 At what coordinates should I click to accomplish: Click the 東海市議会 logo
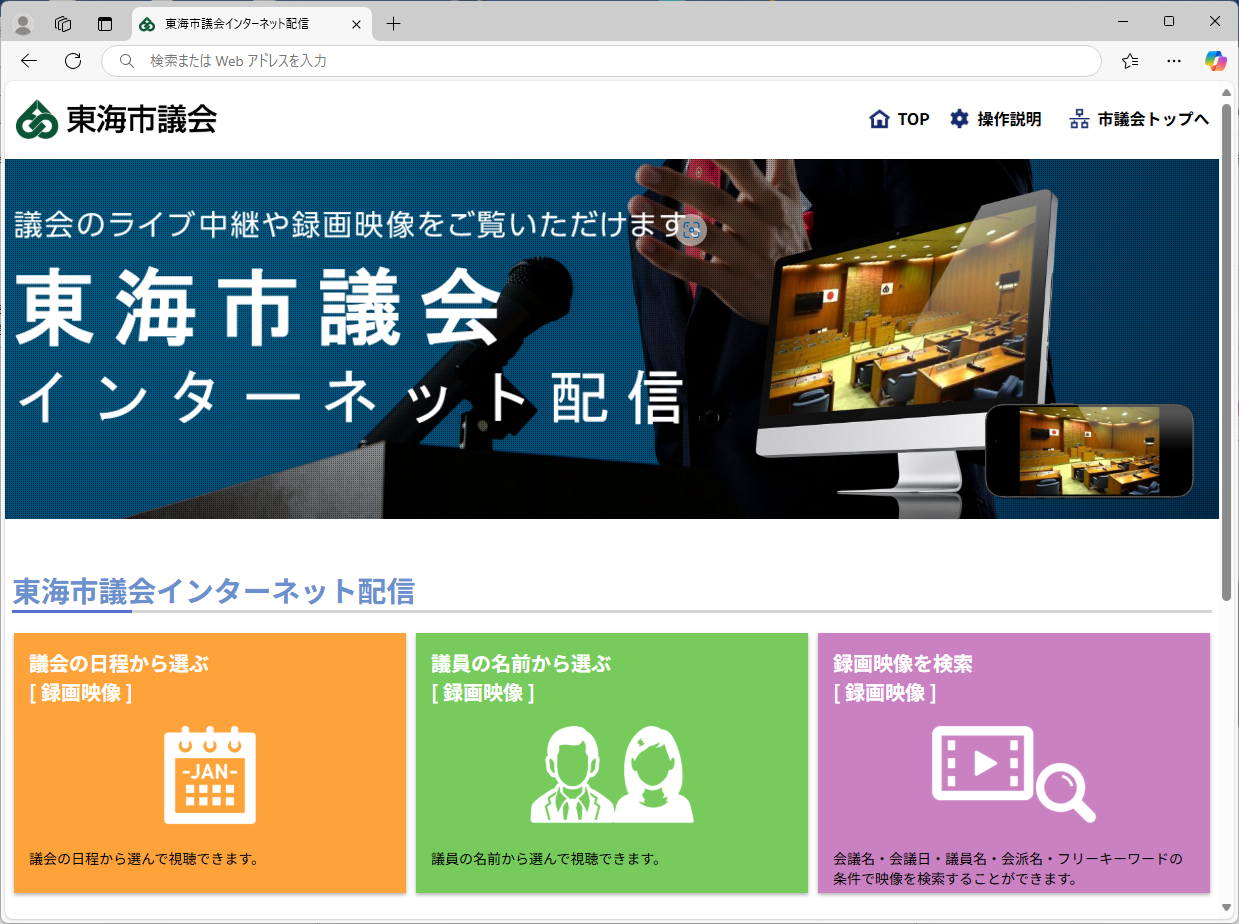(116, 120)
